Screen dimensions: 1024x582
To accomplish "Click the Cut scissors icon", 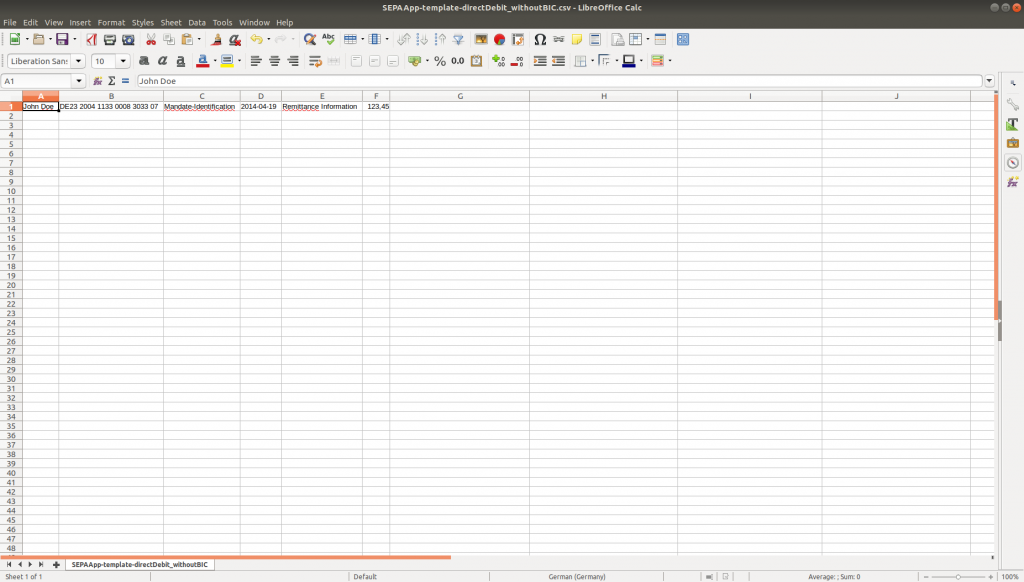I will pos(151,40).
